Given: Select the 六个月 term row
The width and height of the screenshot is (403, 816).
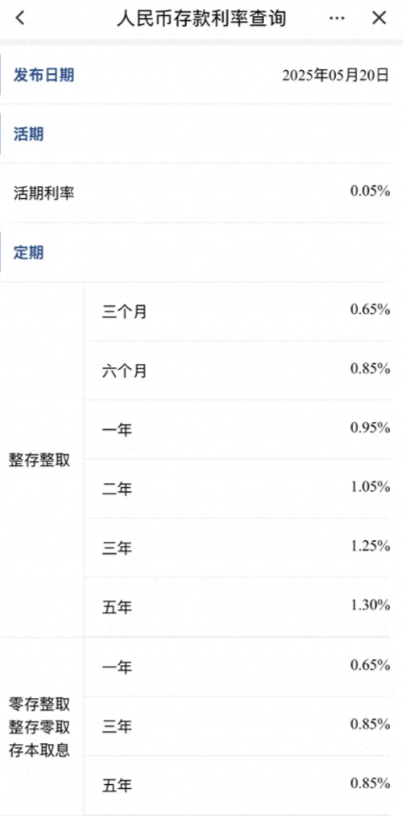Looking at the screenshot, I should 237,371.
